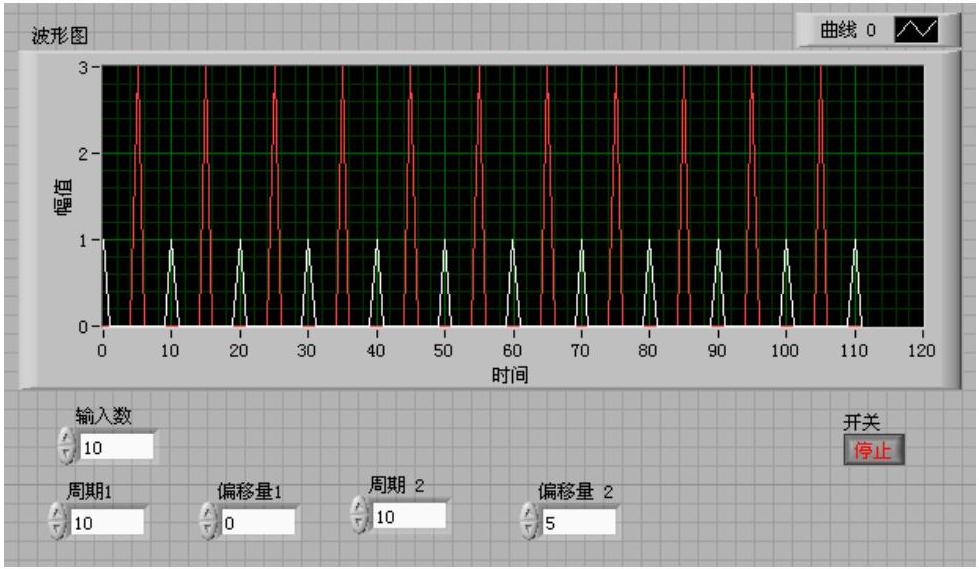This screenshot has width=979, height=569.
Task: Decrease 偏移量1 using its down arrow
Action: (208, 530)
